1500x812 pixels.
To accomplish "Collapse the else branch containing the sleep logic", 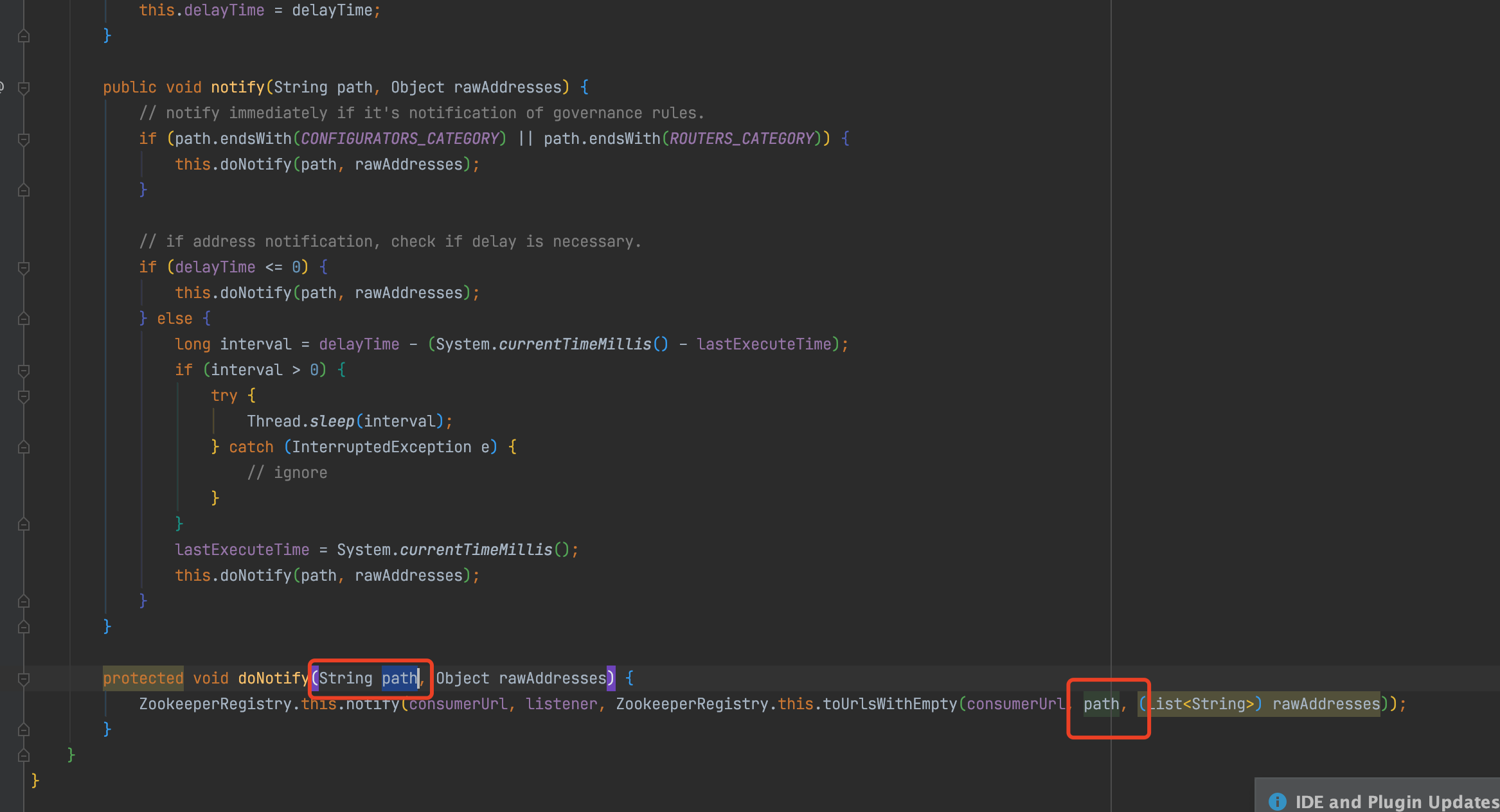I will (24, 318).
